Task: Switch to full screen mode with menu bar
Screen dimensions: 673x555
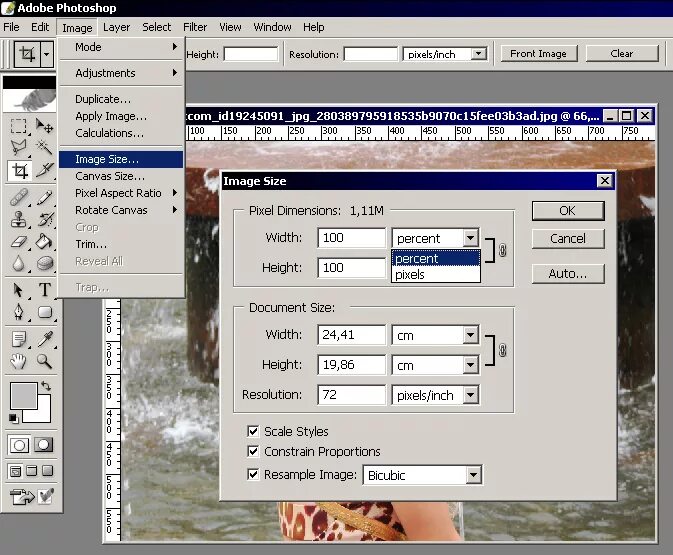Action: point(32,471)
